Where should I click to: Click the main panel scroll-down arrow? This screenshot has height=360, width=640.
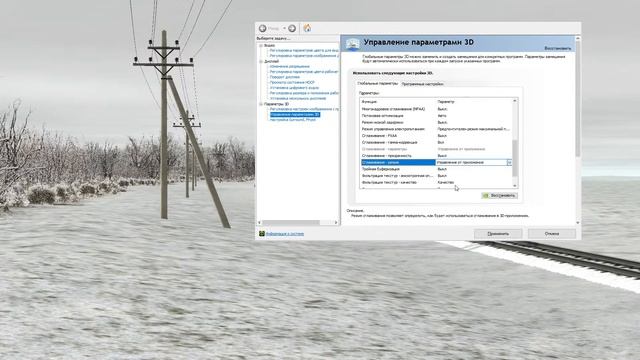tap(578, 222)
